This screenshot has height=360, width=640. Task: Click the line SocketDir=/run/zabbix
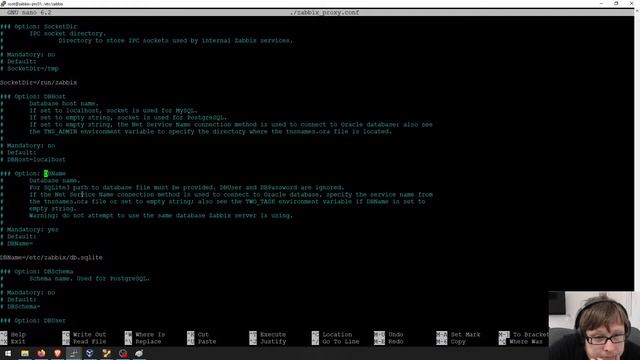[38, 82]
